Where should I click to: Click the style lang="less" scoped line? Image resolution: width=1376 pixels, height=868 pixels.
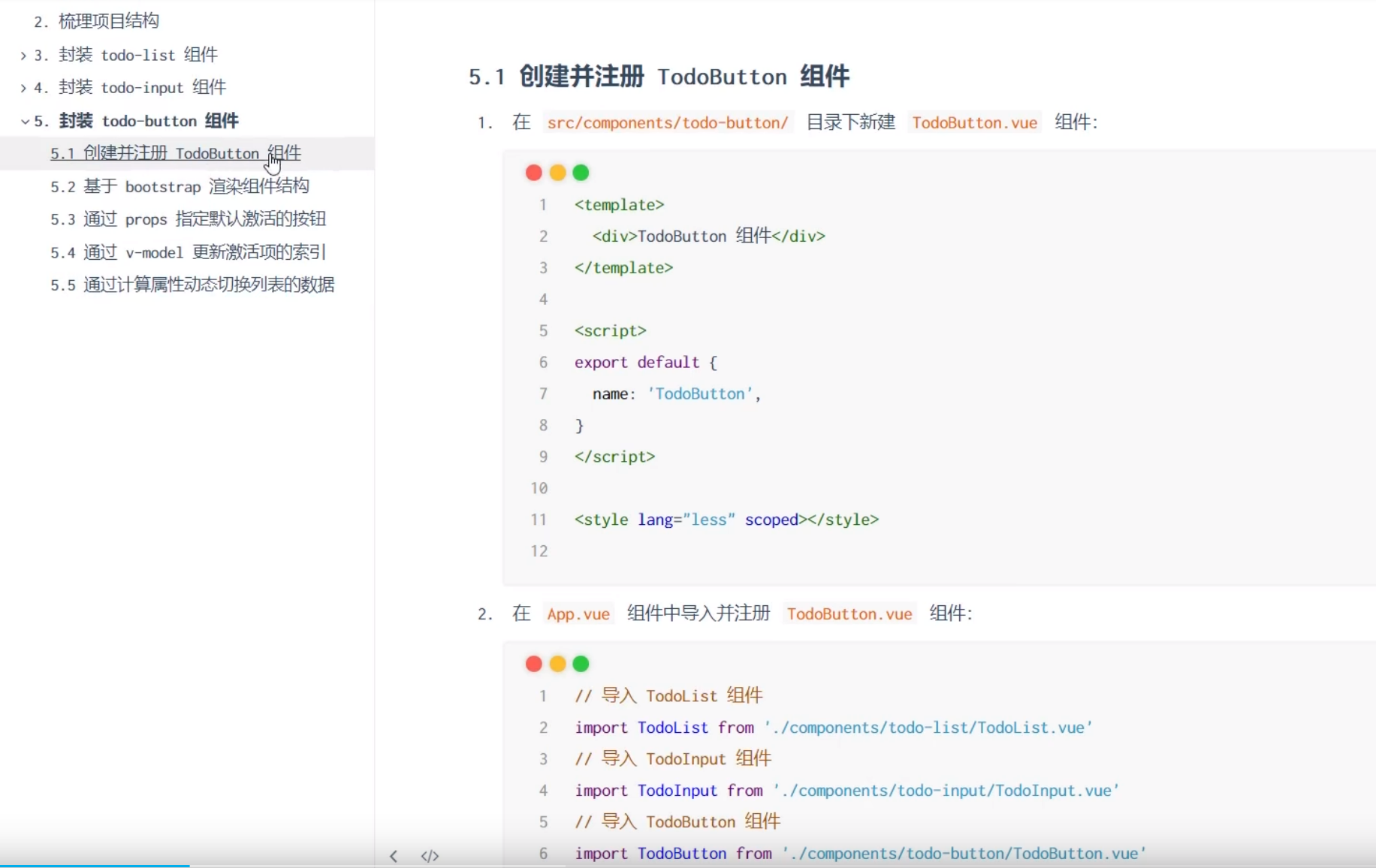(726, 520)
